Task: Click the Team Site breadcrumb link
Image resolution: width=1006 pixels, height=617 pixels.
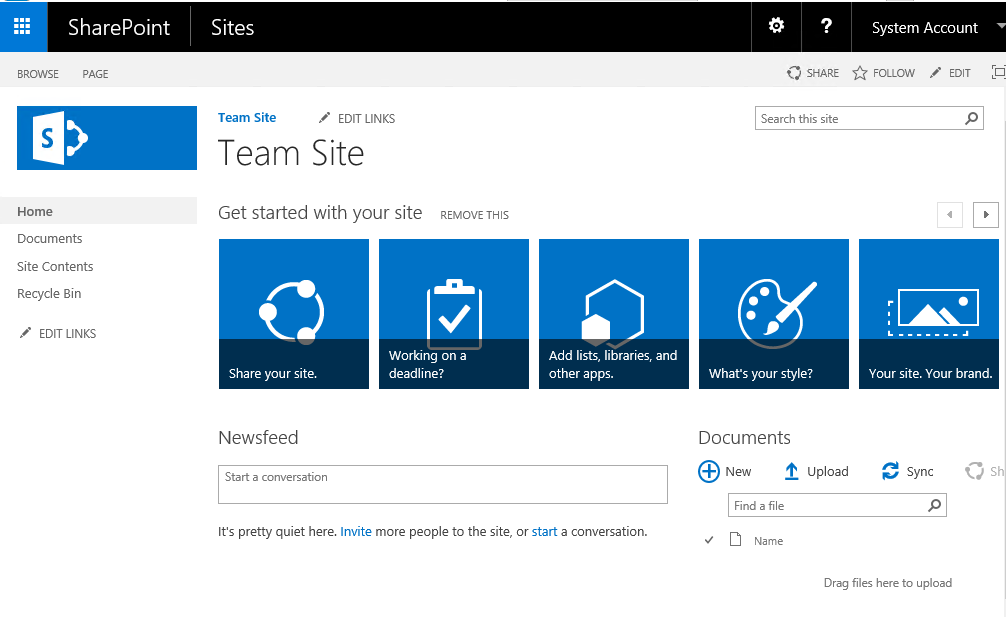Action: (x=247, y=117)
